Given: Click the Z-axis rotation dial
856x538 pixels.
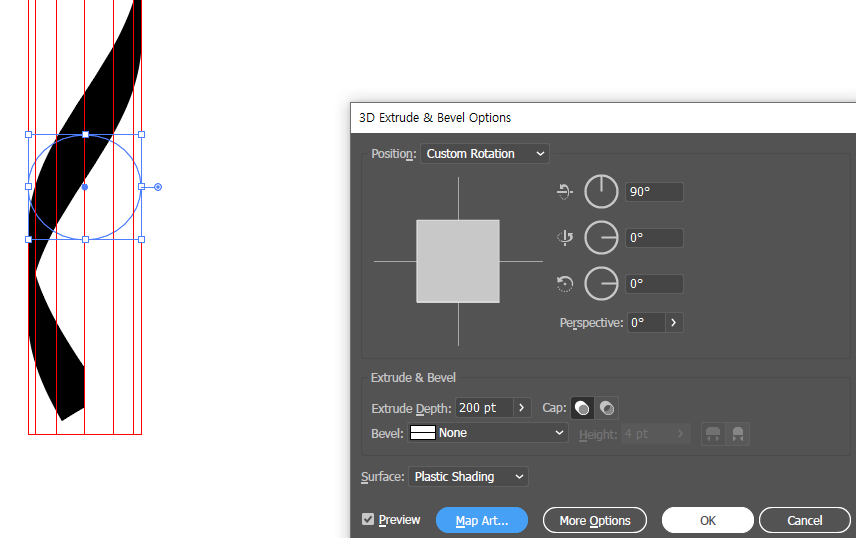Looking at the screenshot, I should coord(601,283).
